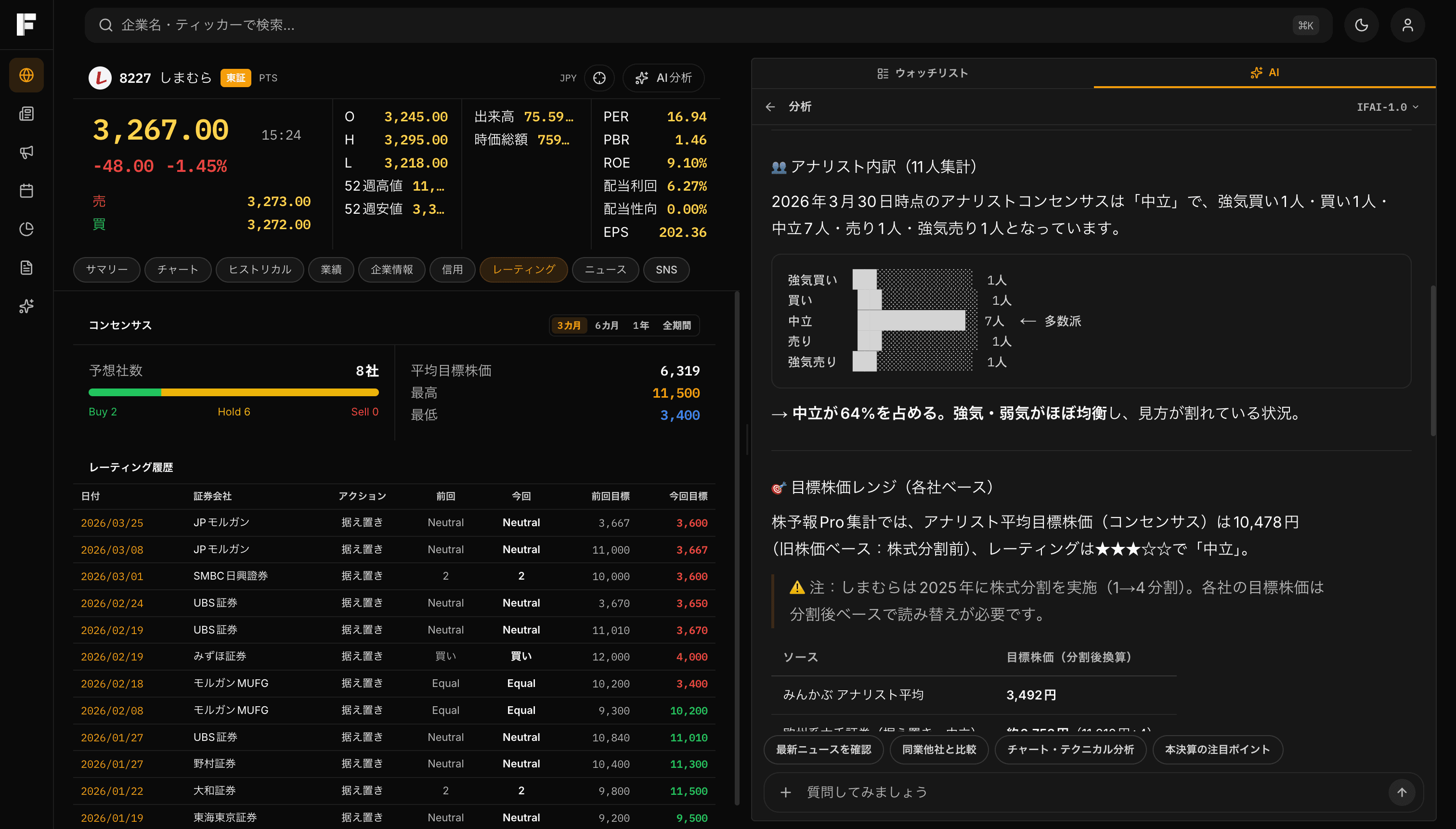Select the globe market icon in the sidebar
This screenshot has width=1456, height=829.
coord(26,75)
